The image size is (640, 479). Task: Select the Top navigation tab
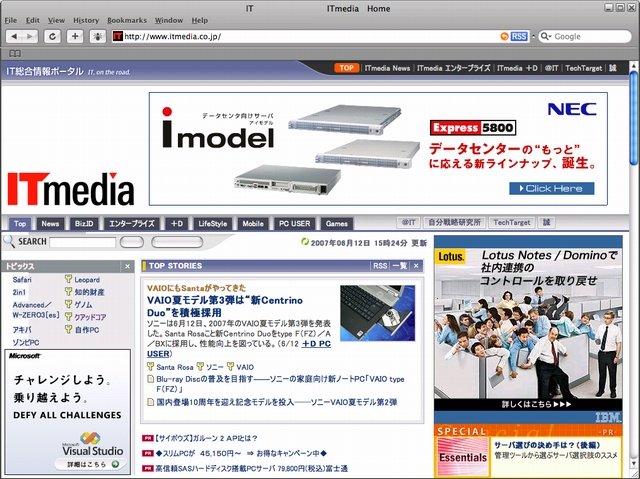[x=20, y=224]
